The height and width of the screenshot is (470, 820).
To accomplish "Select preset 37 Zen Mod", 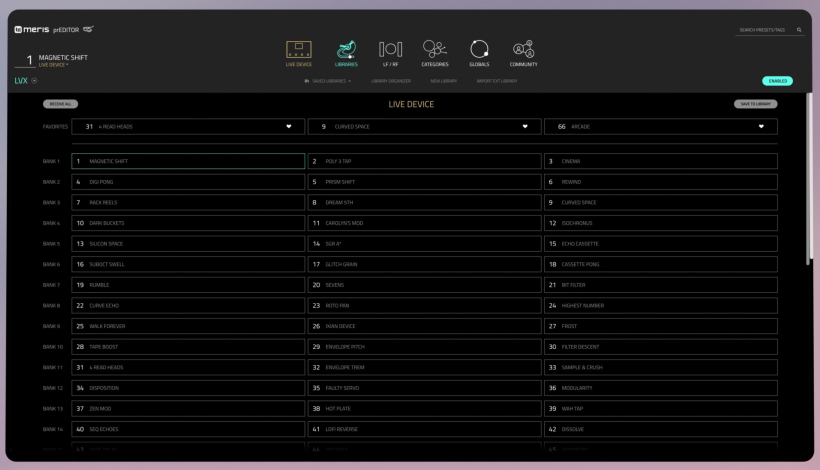I will [188, 409].
